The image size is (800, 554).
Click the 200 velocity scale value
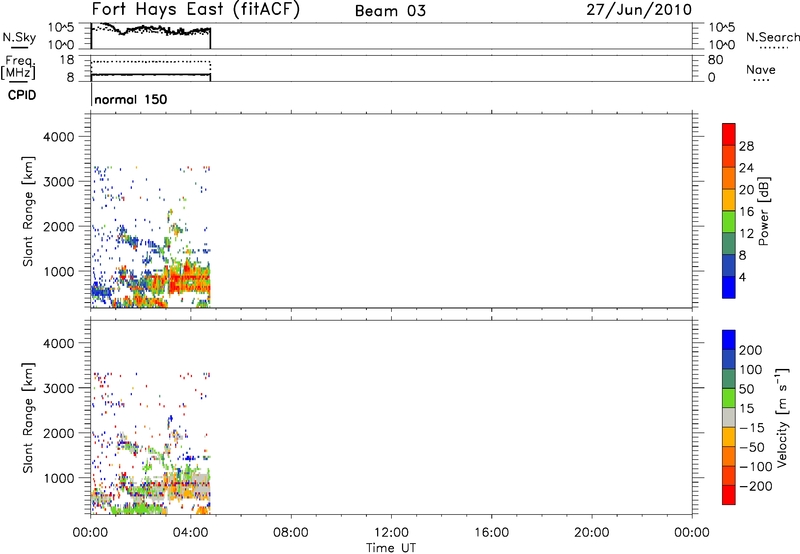(751, 350)
